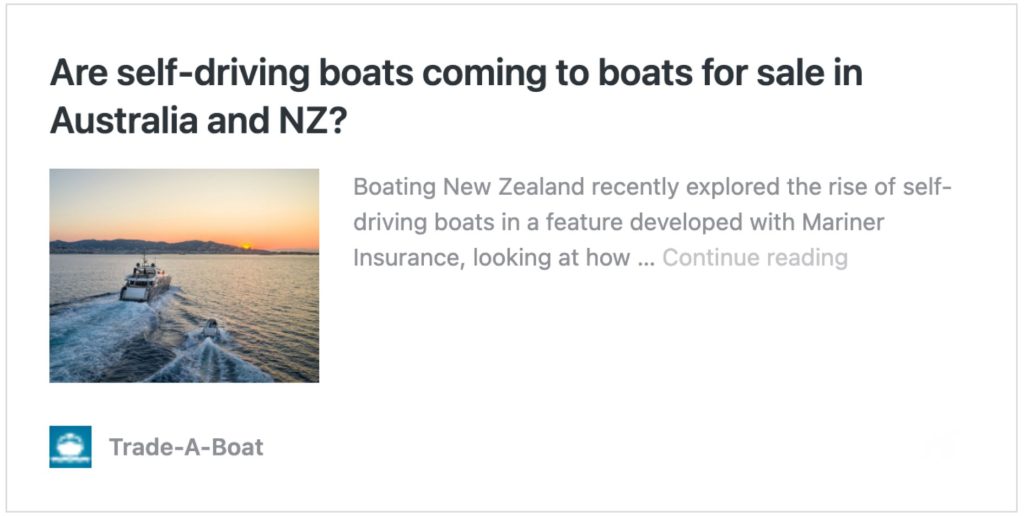Screen dimensions: 1024x516
Task: Select the boat avatar beside Trade-A-Boat
Action: [x=70, y=447]
